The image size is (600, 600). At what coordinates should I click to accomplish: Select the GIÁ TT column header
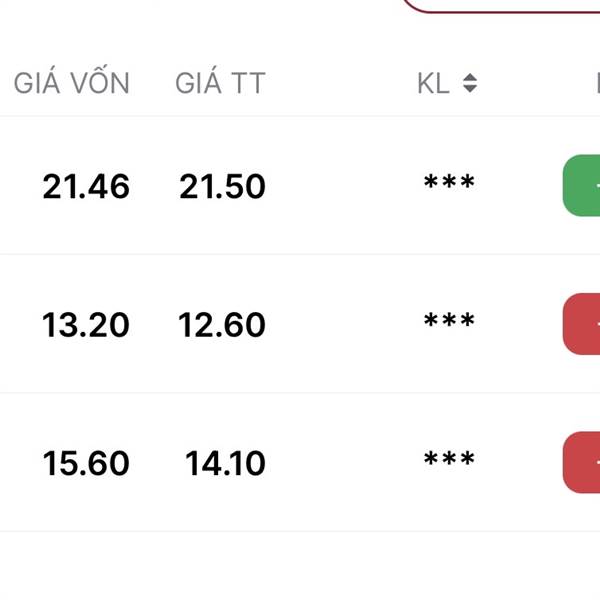[x=220, y=81]
